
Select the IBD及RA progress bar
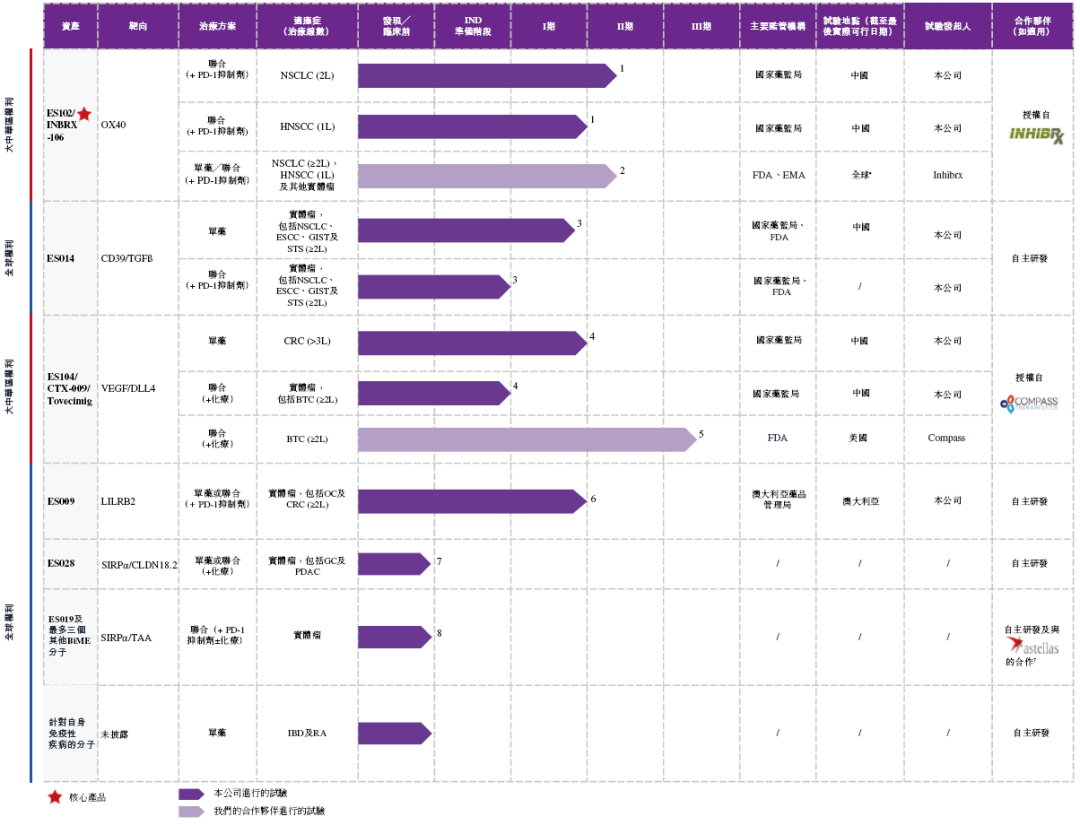click(x=395, y=733)
